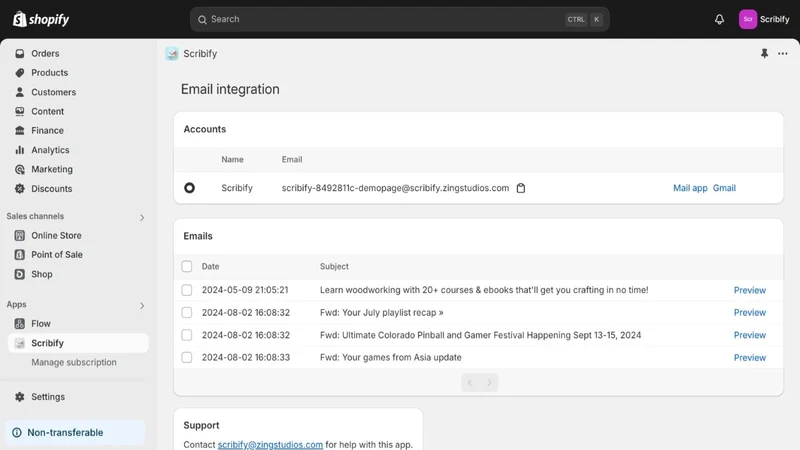Click the Marketing target icon
Screen dimensions: 800x450
(x=19, y=169)
